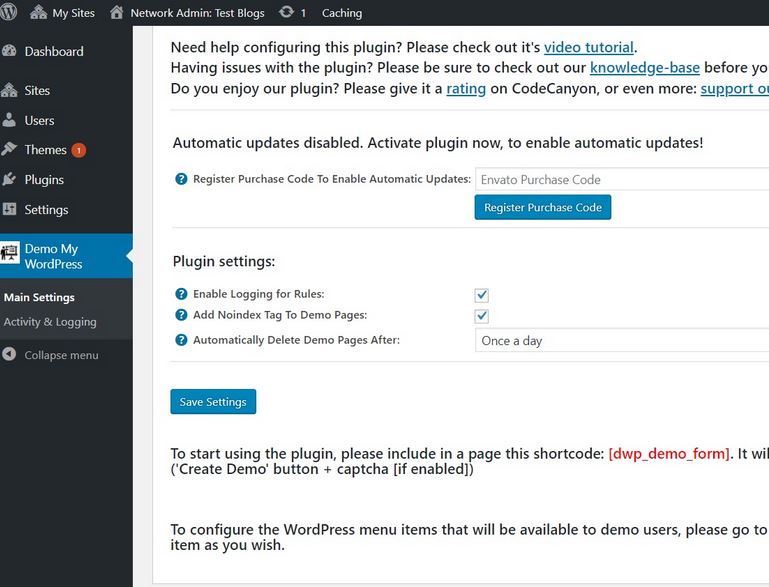Viewport: 769px width, 587px height.
Task: Open the 'Once a day' deletion interval dropdown
Action: point(622,340)
